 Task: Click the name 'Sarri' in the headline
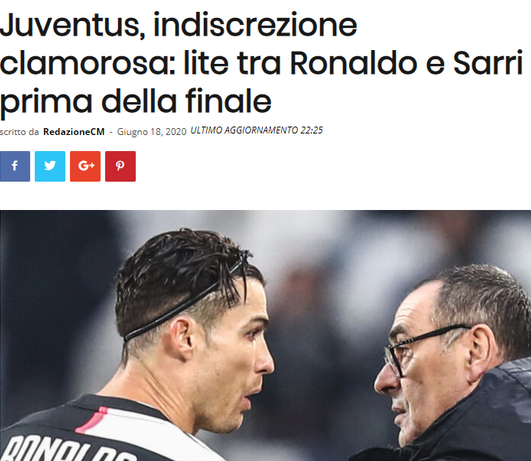pyautogui.click(x=488, y=63)
